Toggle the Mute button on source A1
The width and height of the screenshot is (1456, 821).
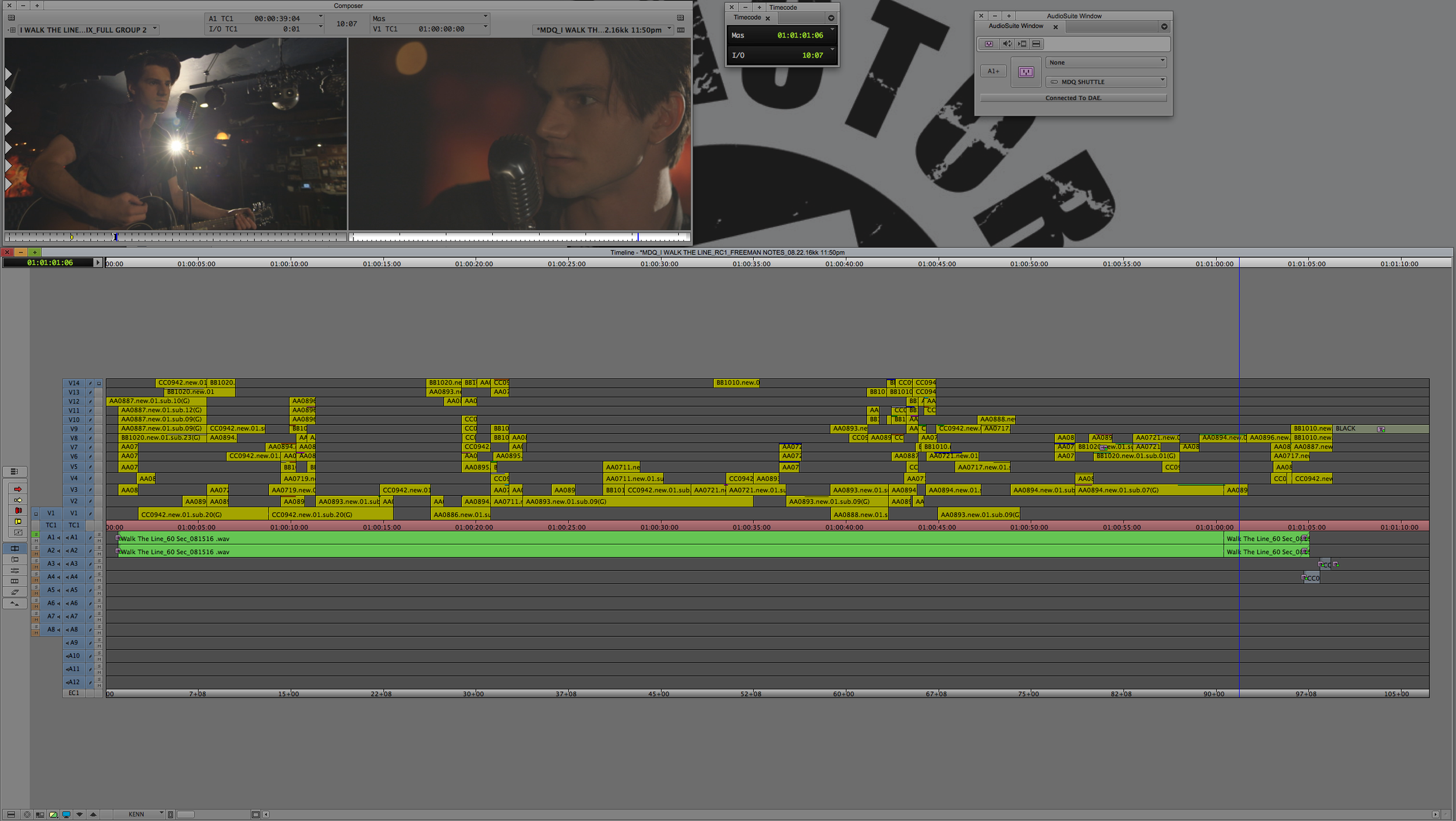pos(36,541)
